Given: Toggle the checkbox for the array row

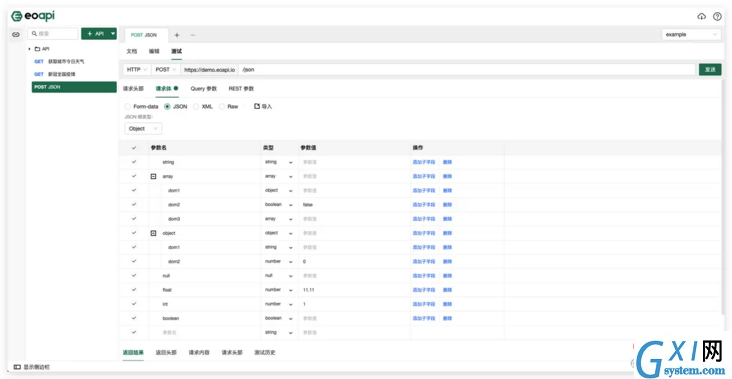Looking at the screenshot, I should [134, 176].
